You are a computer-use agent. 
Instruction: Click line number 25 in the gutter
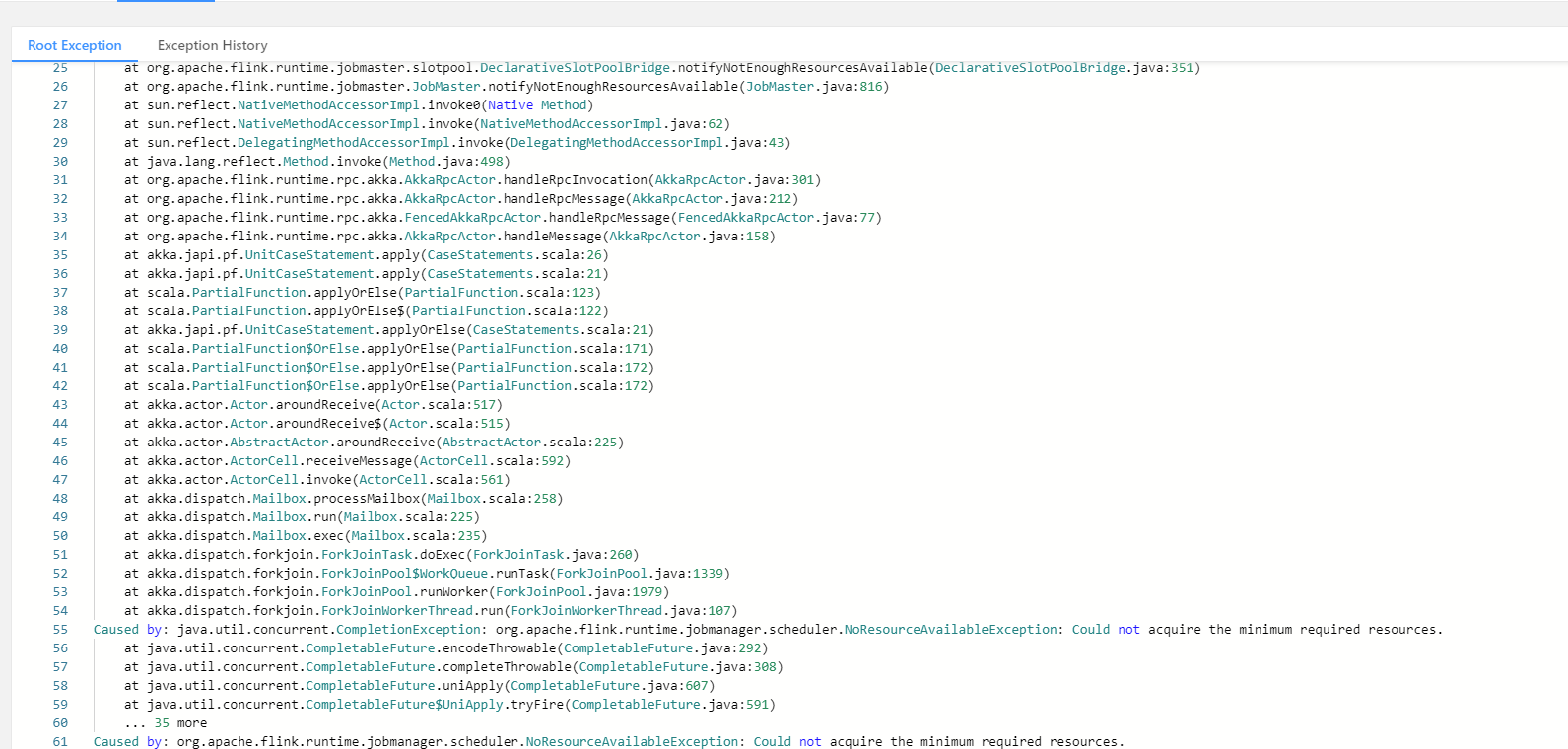pyautogui.click(x=60, y=68)
